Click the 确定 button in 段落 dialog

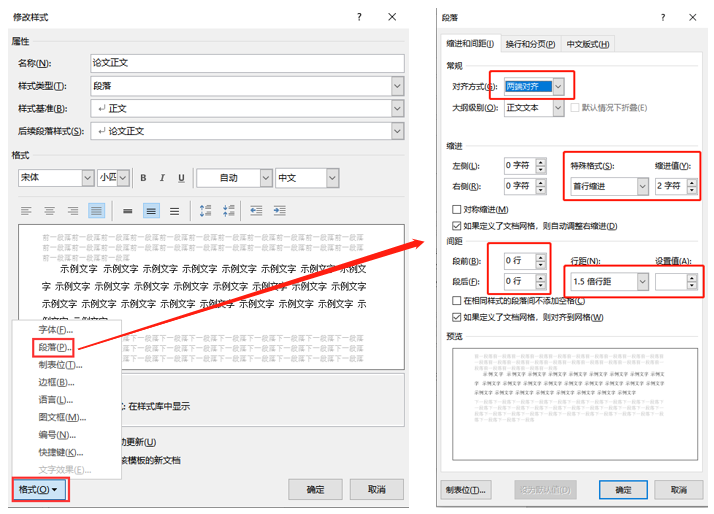(623, 490)
